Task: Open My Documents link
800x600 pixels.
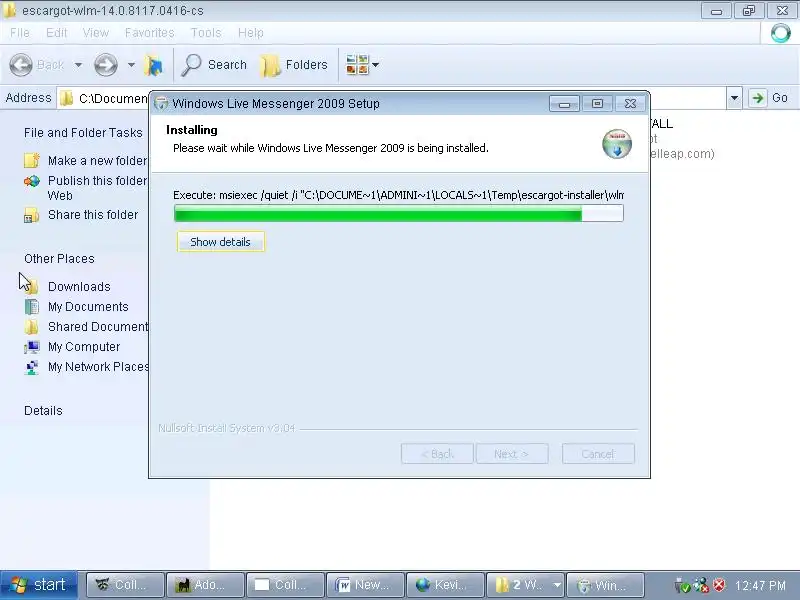Action: 88,307
